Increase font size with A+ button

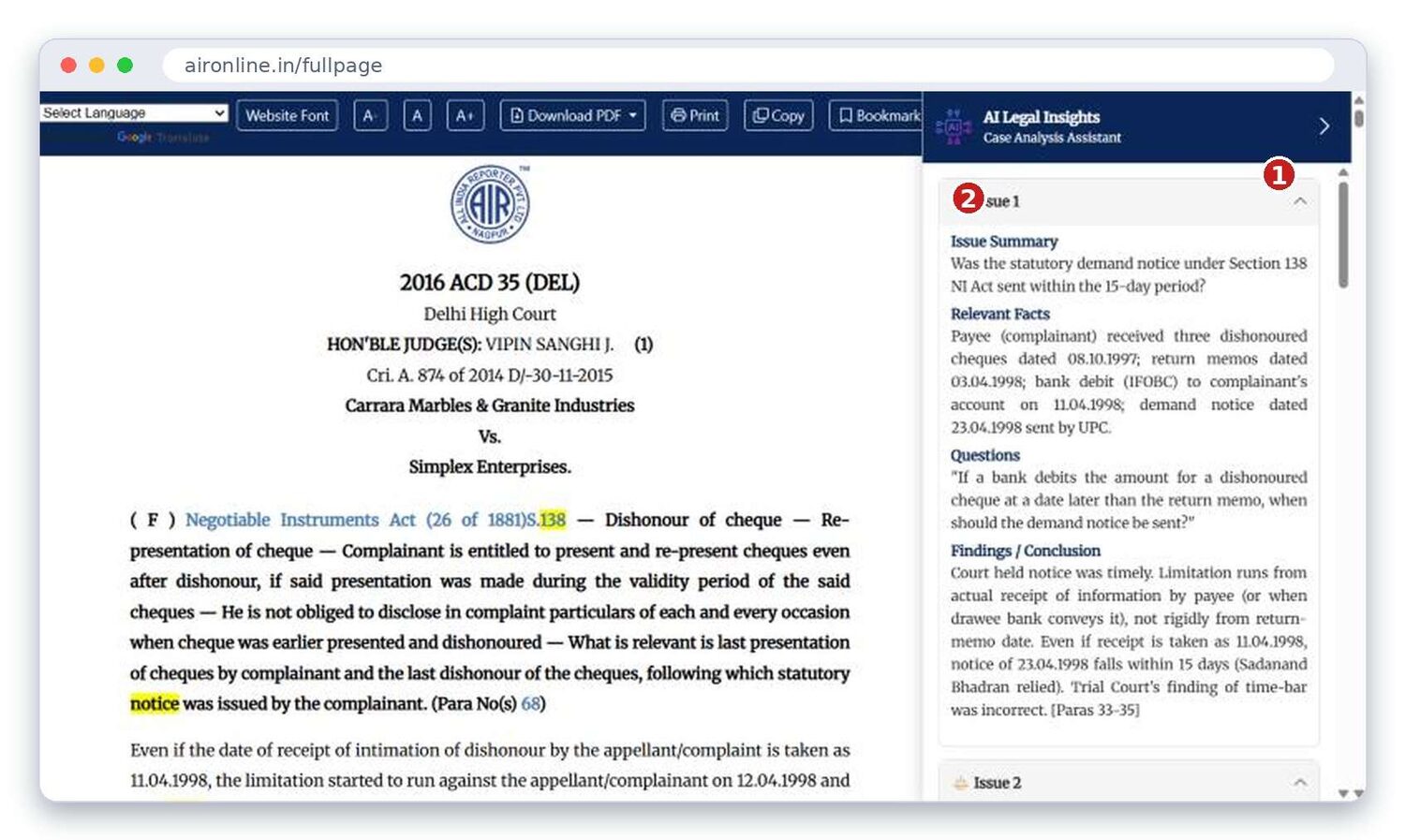tap(465, 115)
